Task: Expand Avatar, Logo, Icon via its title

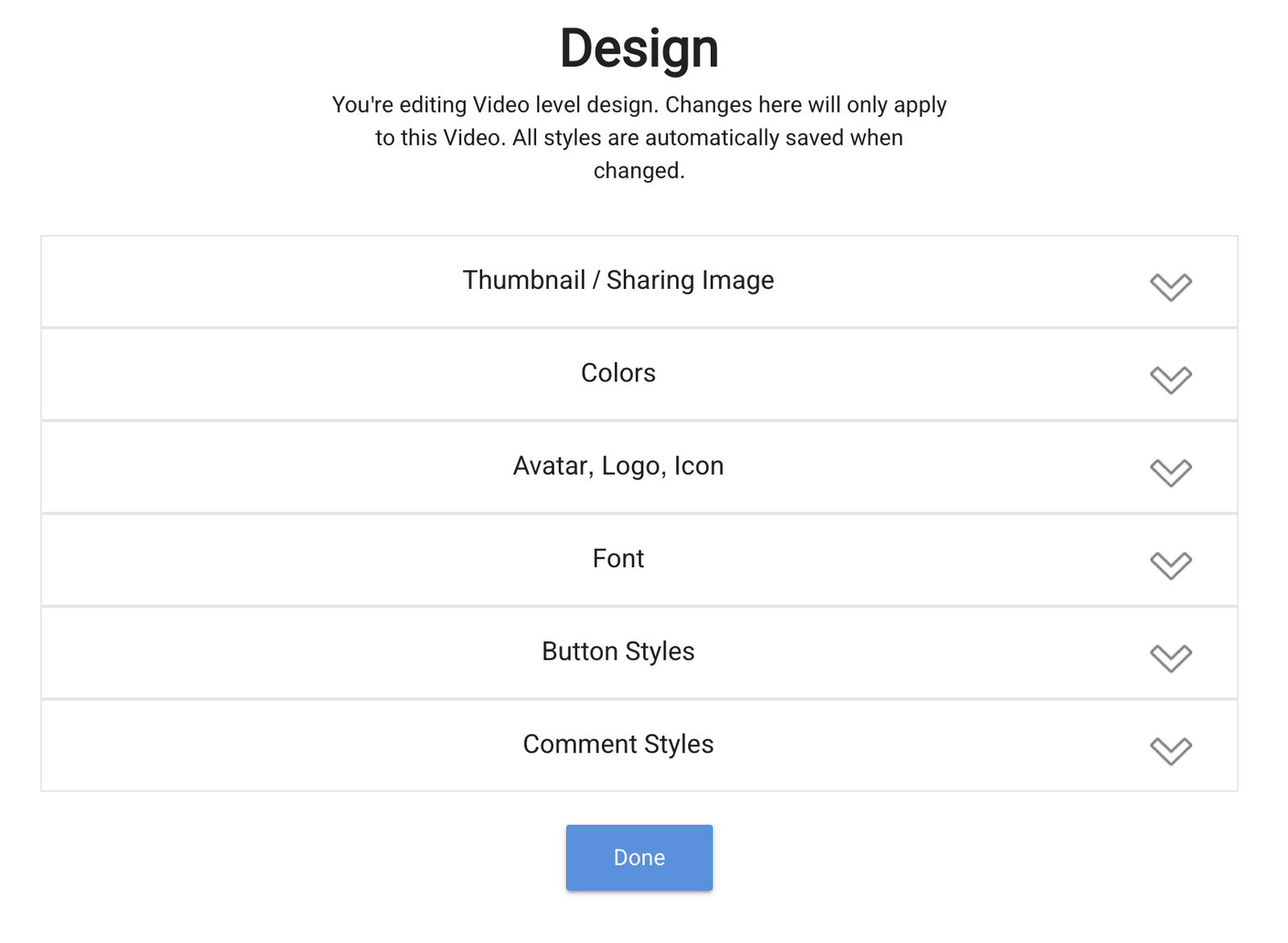Action: pos(617,466)
